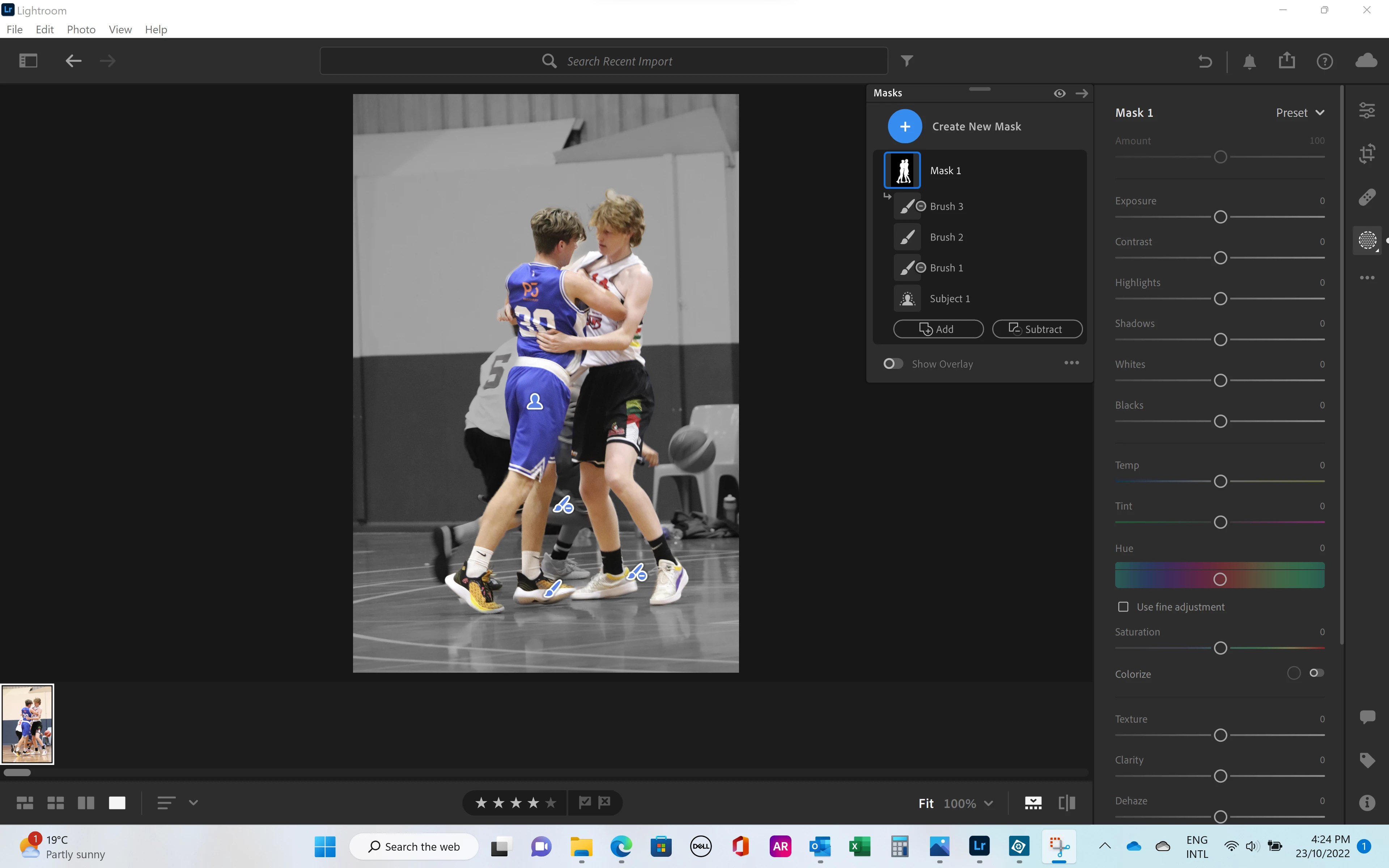Open the Edit sliders panel icon
This screenshot has height=868, width=1389.
pos(1367,110)
